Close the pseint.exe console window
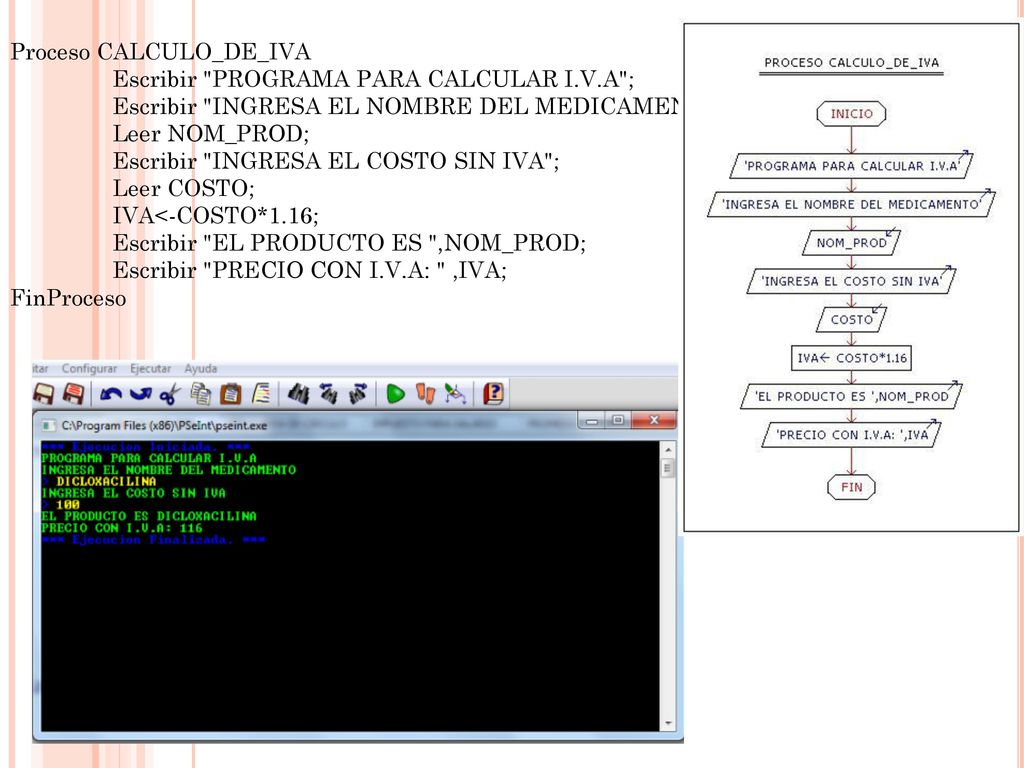Viewport: 1024px width, 768px height. pyautogui.click(x=654, y=421)
